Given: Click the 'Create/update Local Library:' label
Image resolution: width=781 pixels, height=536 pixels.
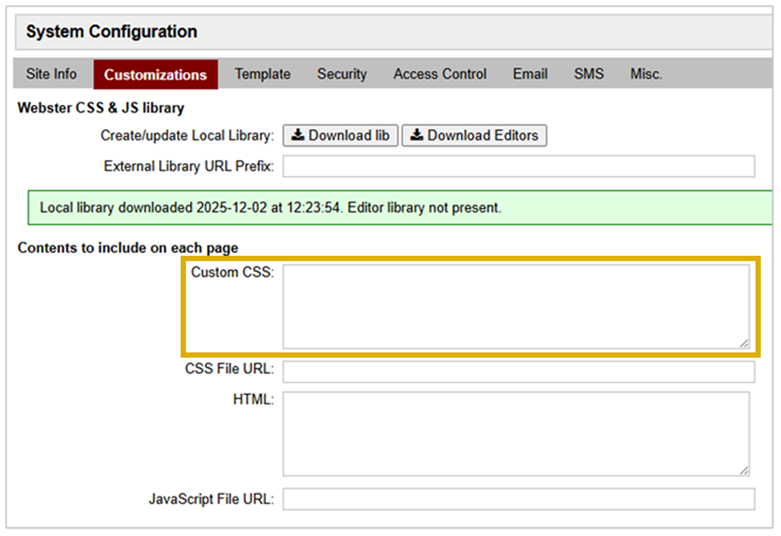Looking at the screenshot, I should pyautogui.click(x=187, y=135).
